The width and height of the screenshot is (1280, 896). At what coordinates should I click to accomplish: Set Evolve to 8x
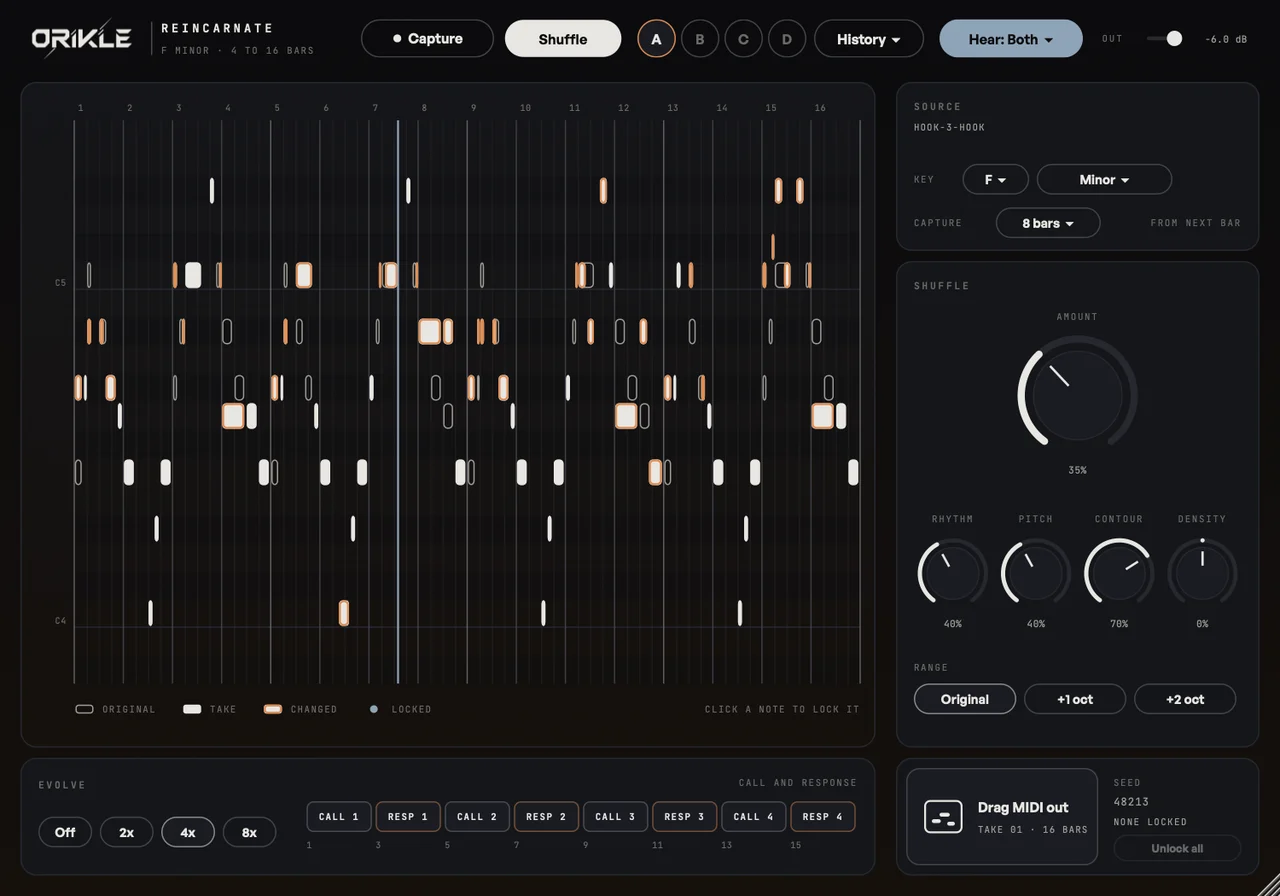pos(249,832)
